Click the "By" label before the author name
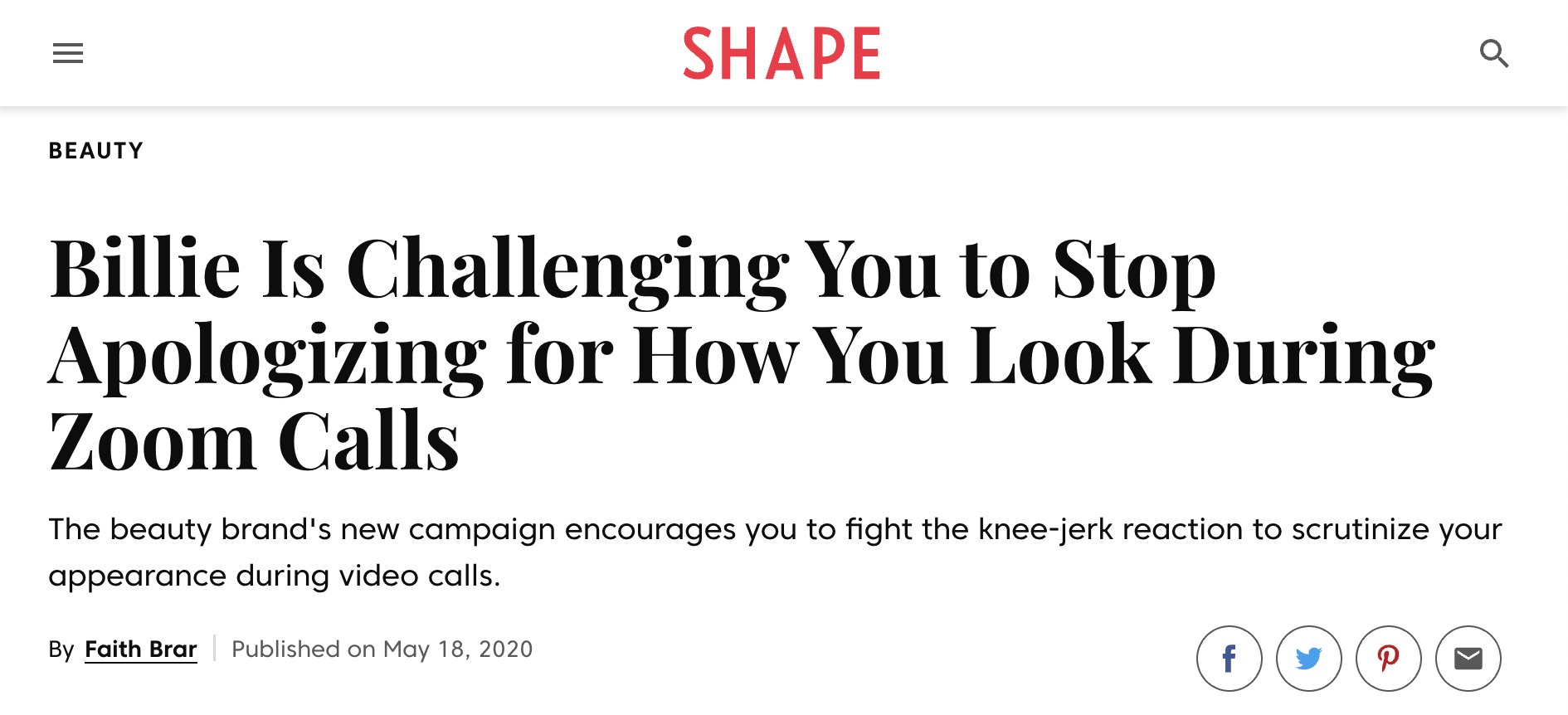 coord(61,649)
